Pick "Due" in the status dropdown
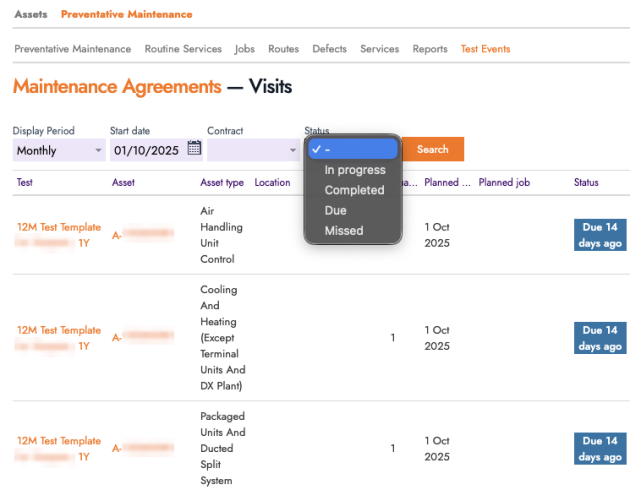The height and width of the screenshot is (490, 630). [336, 211]
